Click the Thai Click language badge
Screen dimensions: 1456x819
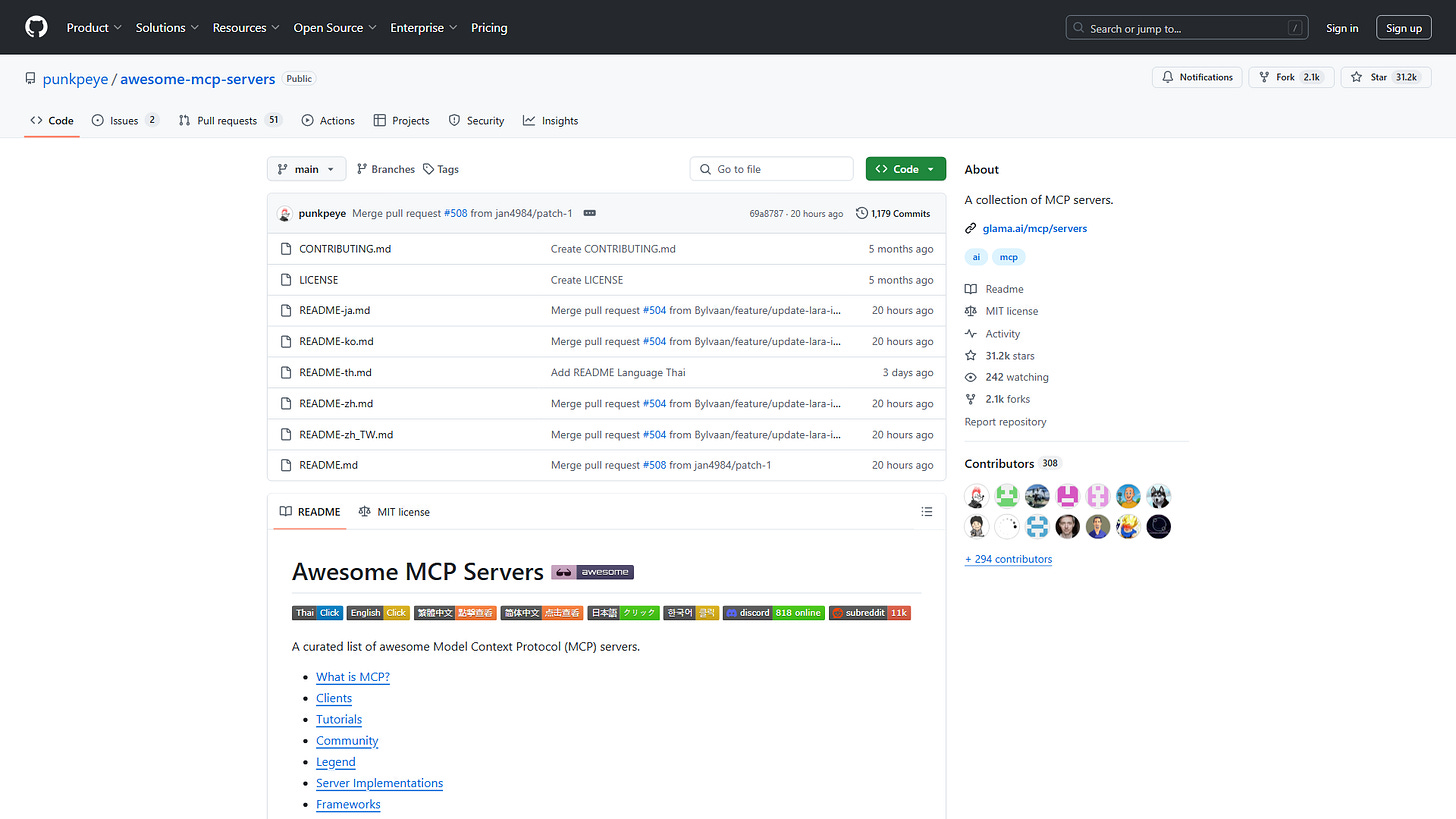pyautogui.click(x=317, y=613)
